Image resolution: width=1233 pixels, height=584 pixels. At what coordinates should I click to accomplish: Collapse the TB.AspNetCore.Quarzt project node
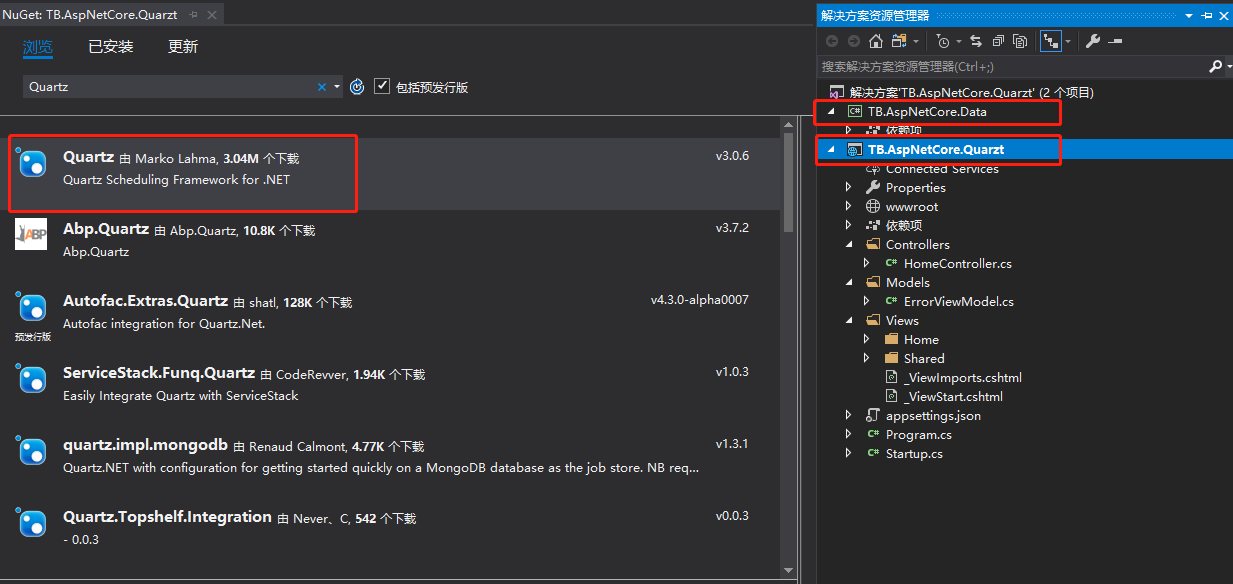[831, 150]
